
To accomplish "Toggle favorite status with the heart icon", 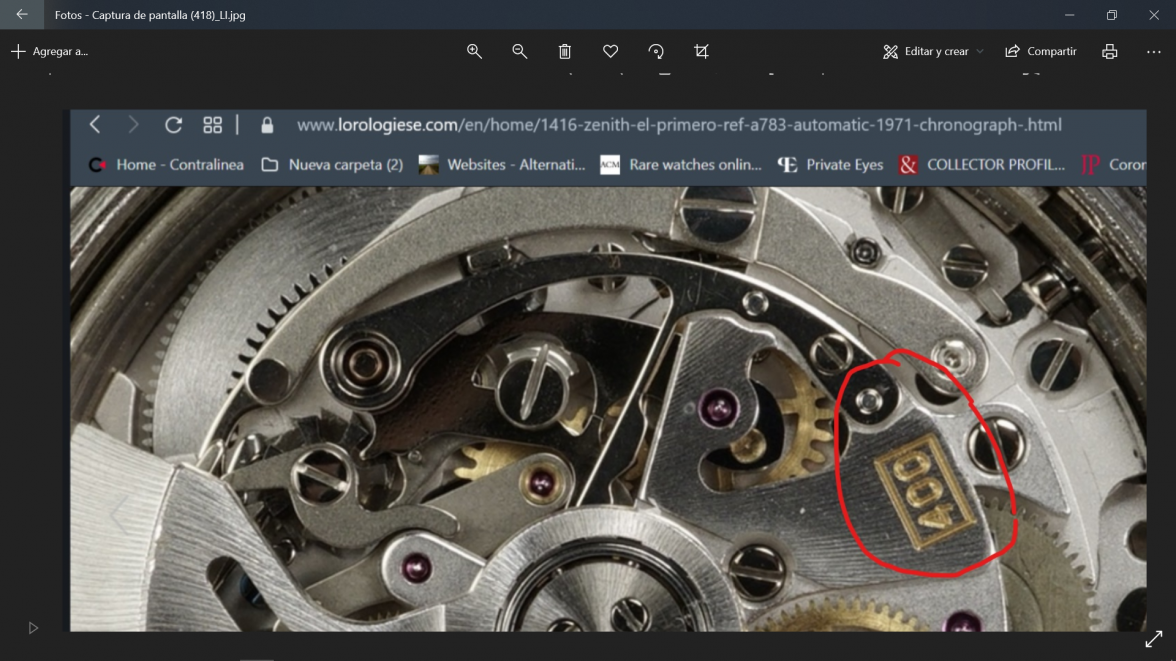I will tap(610, 51).
